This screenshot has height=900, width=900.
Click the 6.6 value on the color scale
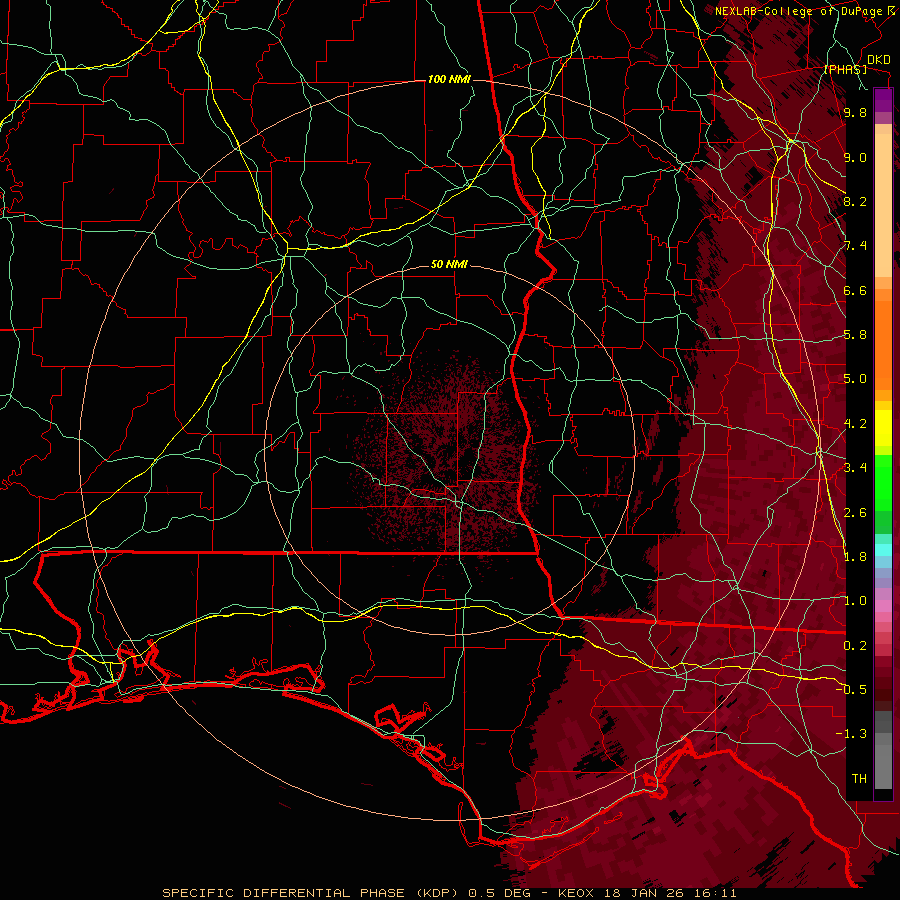tap(855, 290)
